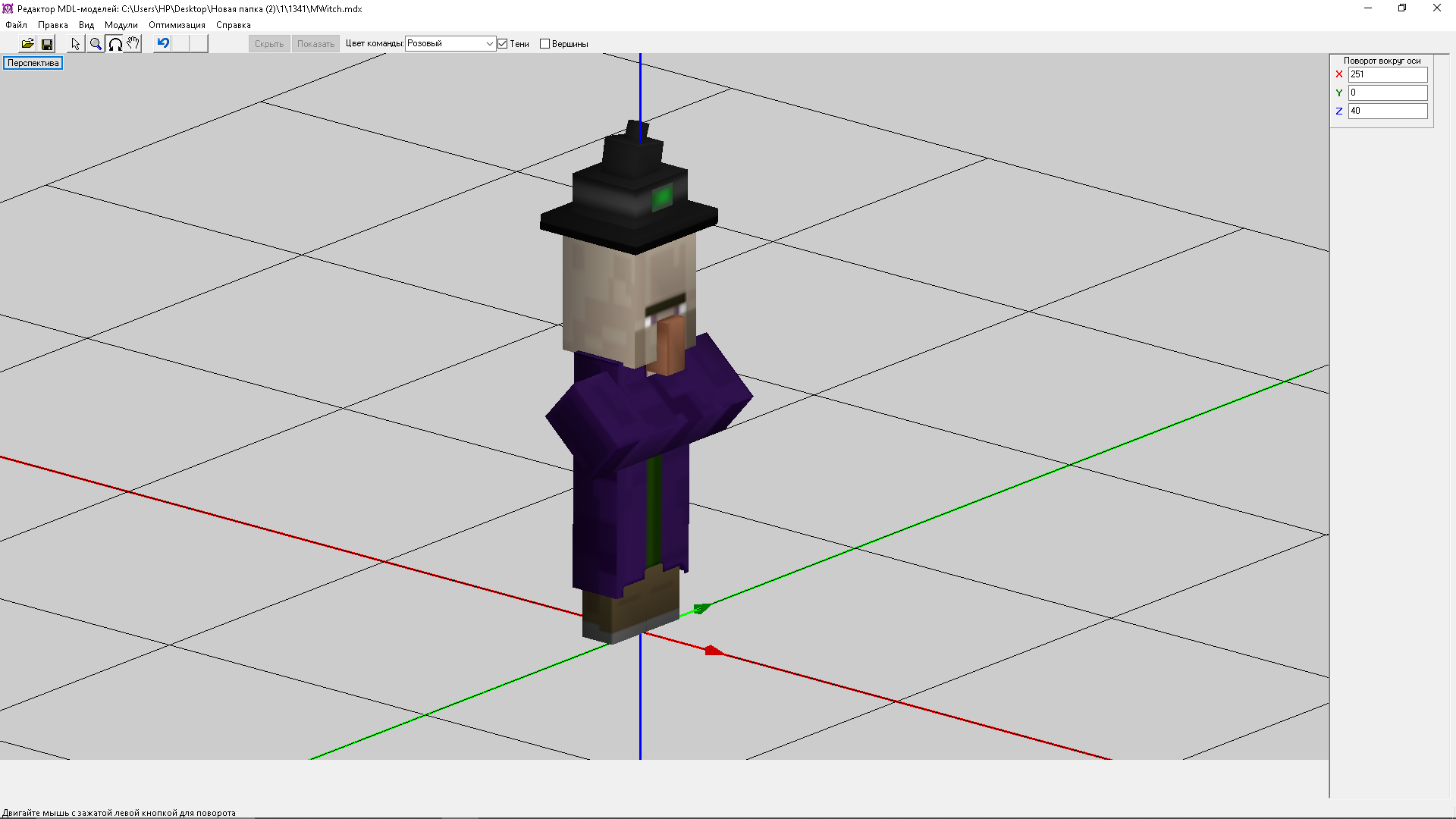Viewport: 1456px width, 819px height.
Task: Click the app icon in the title bar
Action: (8, 8)
